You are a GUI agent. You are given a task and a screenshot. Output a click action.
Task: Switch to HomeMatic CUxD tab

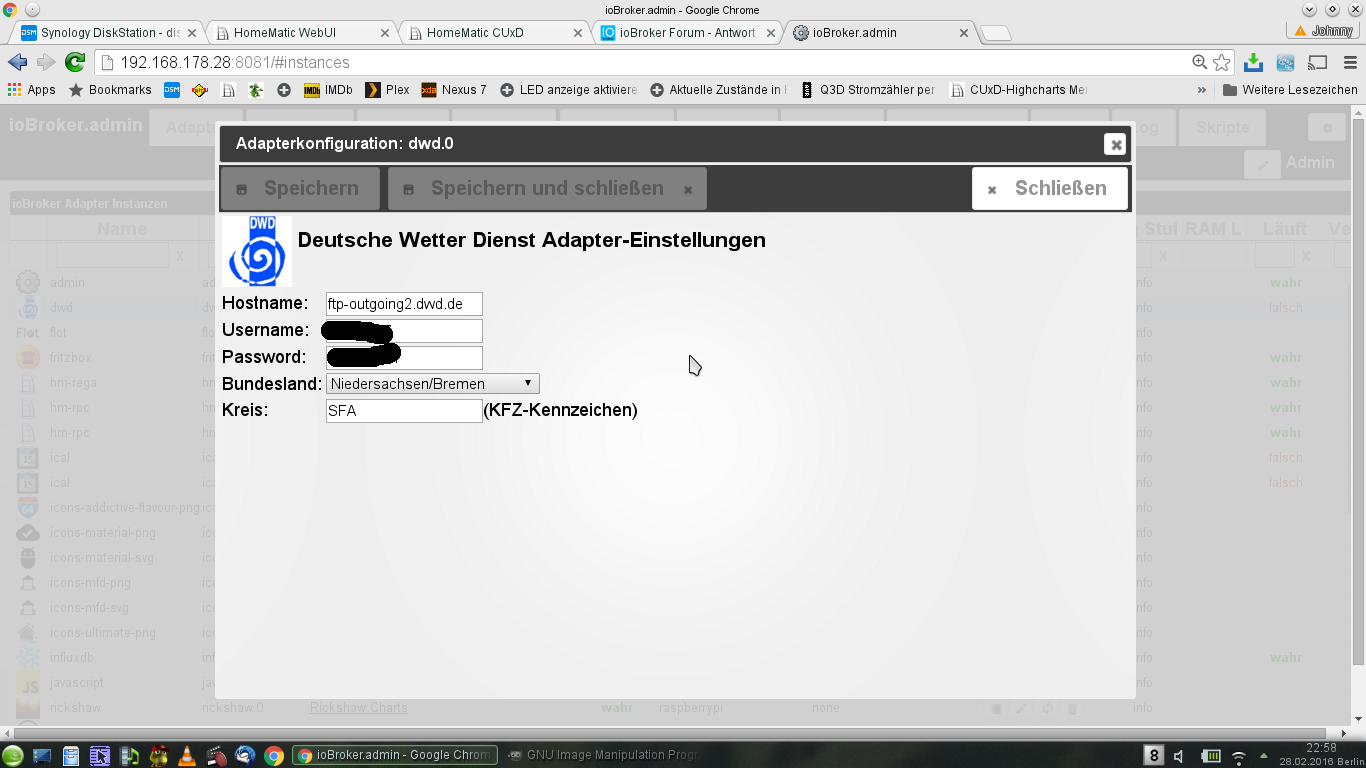(x=497, y=32)
